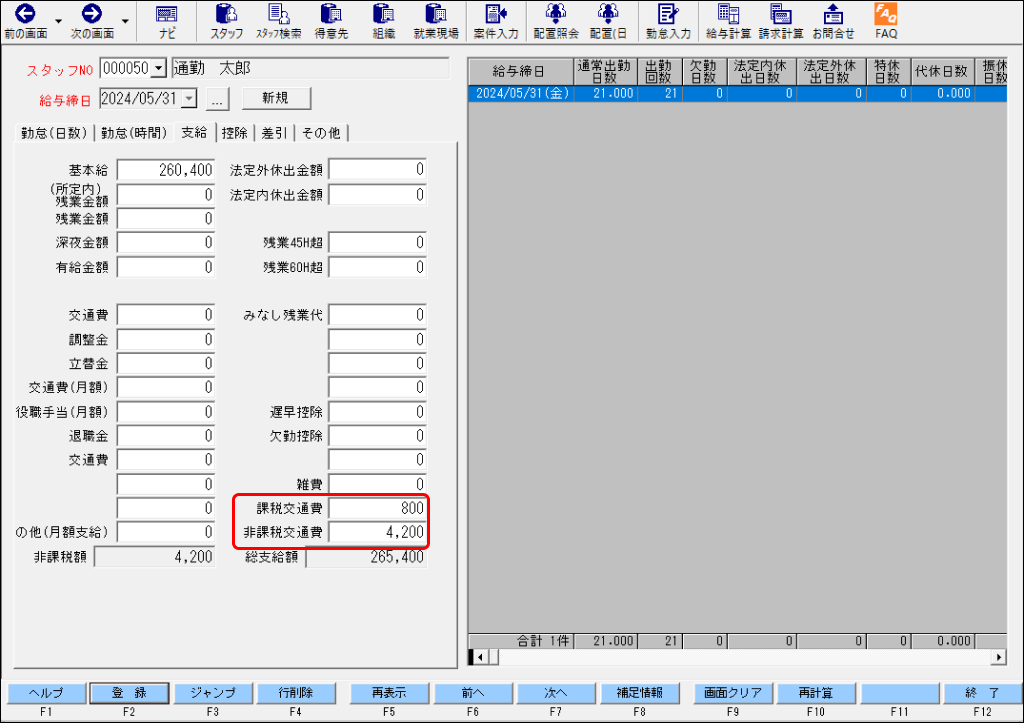Click the みなし残業代 input field
This screenshot has width=1024, height=723.
click(377, 315)
